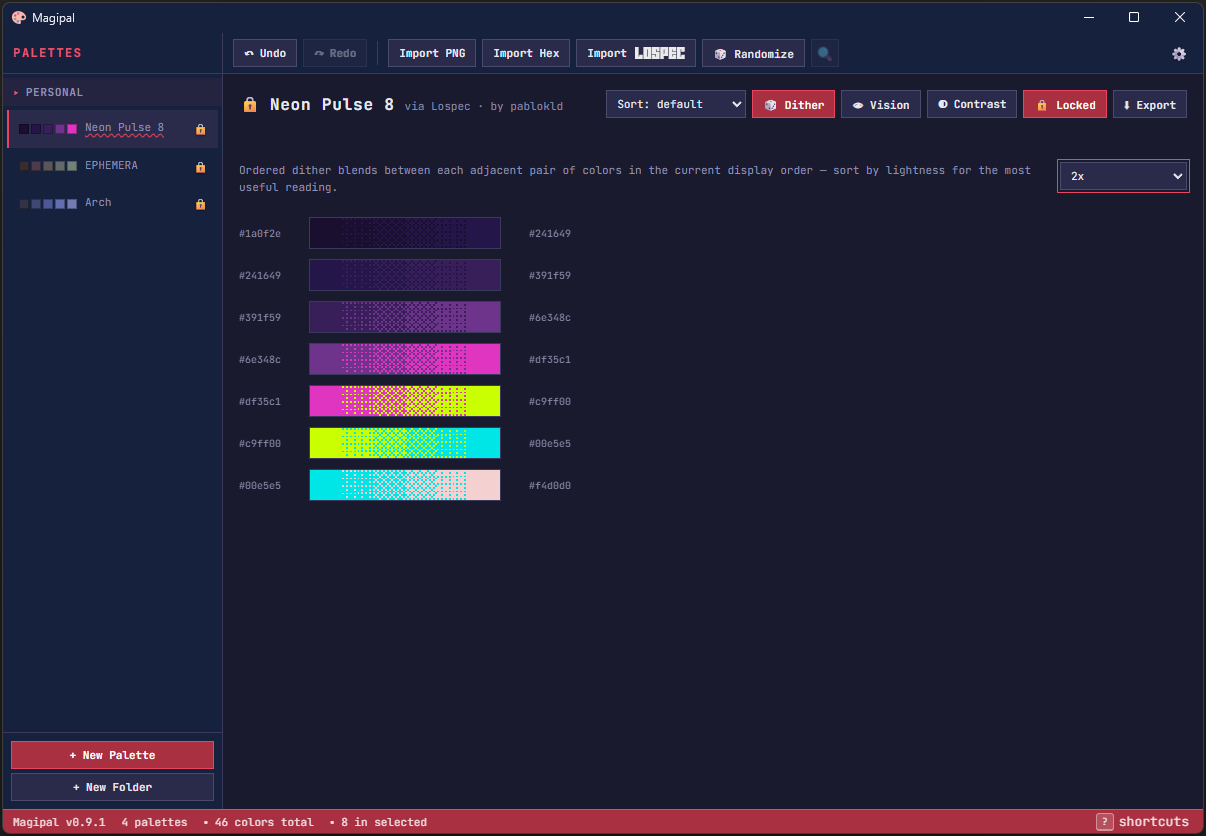Import a palette from Lospec
1206x836 pixels.
pos(636,54)
